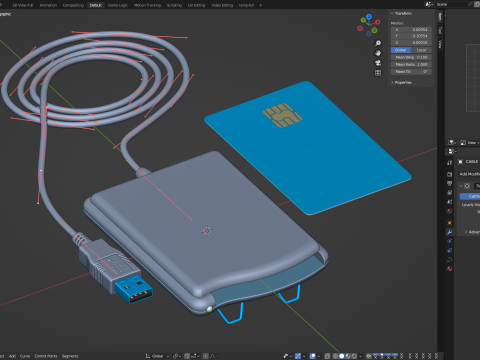Select solid viewport shading mode

(342, 356)
